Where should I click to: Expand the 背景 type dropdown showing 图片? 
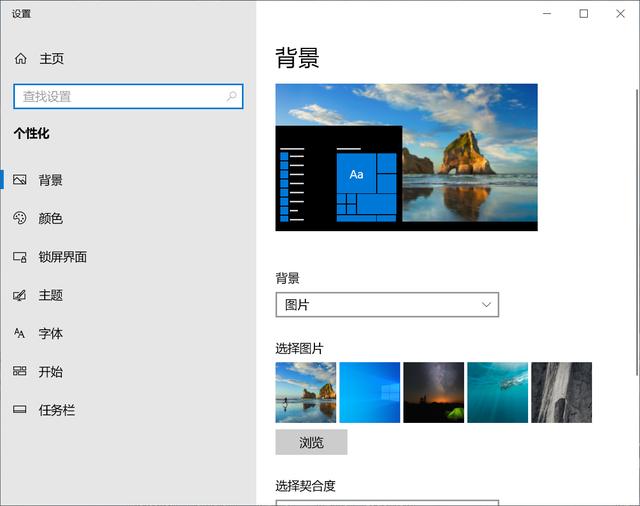(x=387, y=304)
